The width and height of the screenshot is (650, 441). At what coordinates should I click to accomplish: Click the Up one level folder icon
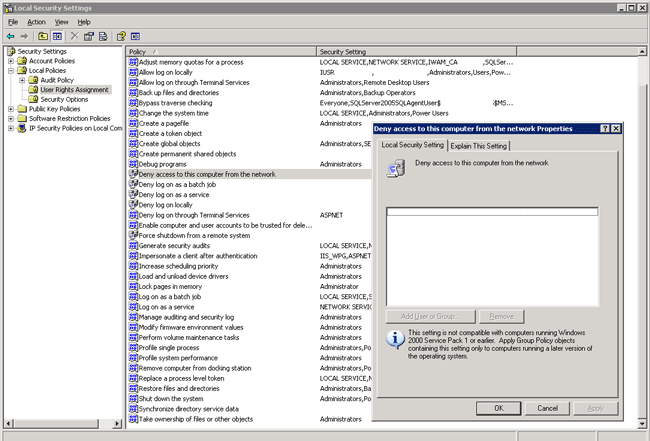pos(43,36)
